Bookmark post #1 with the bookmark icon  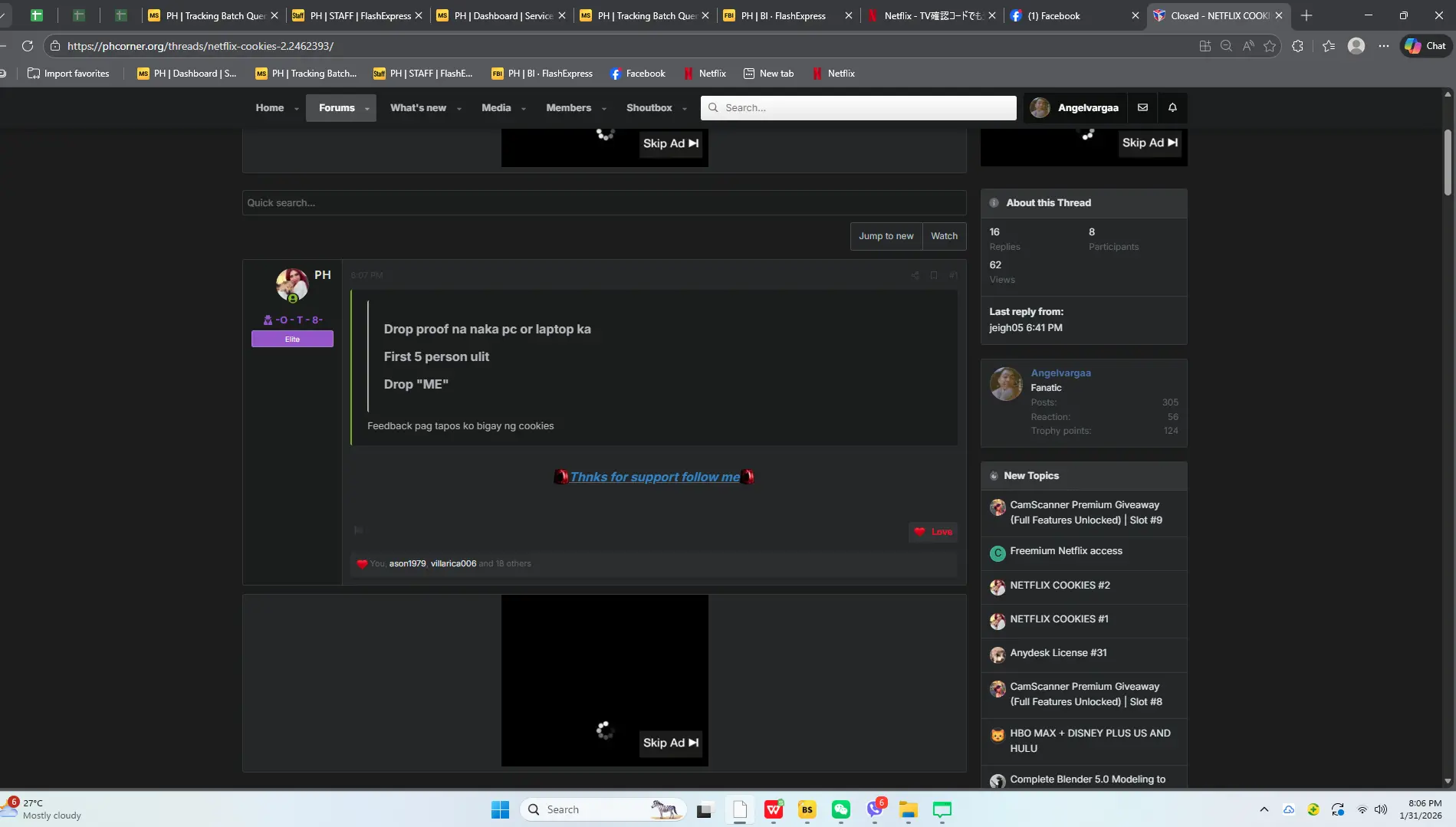click(934, 275)
